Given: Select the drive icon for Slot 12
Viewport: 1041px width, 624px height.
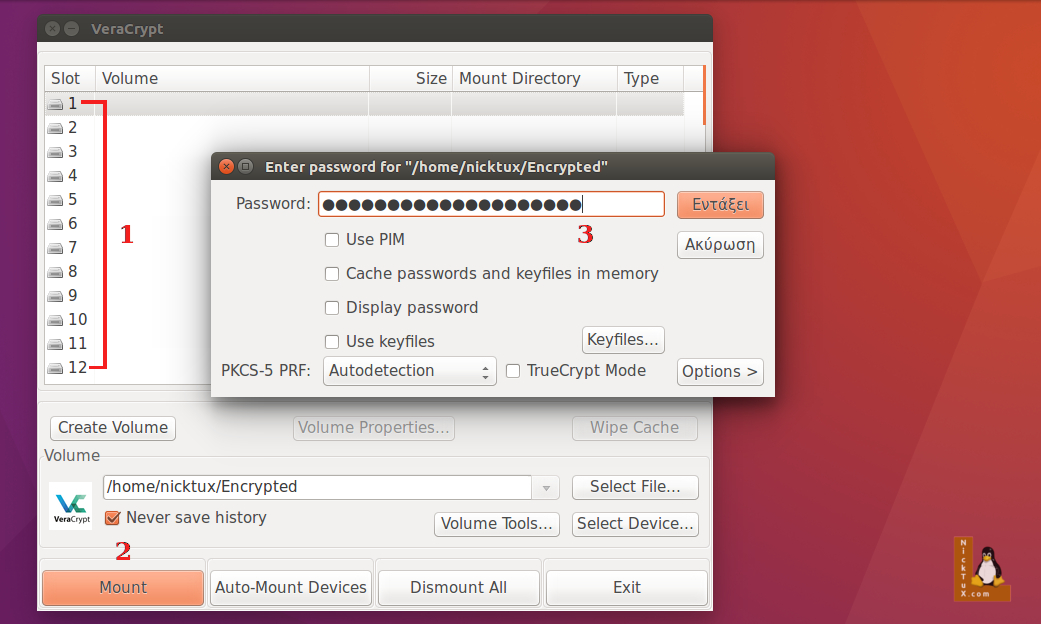Looking at the screenshot, I should 54,367.
